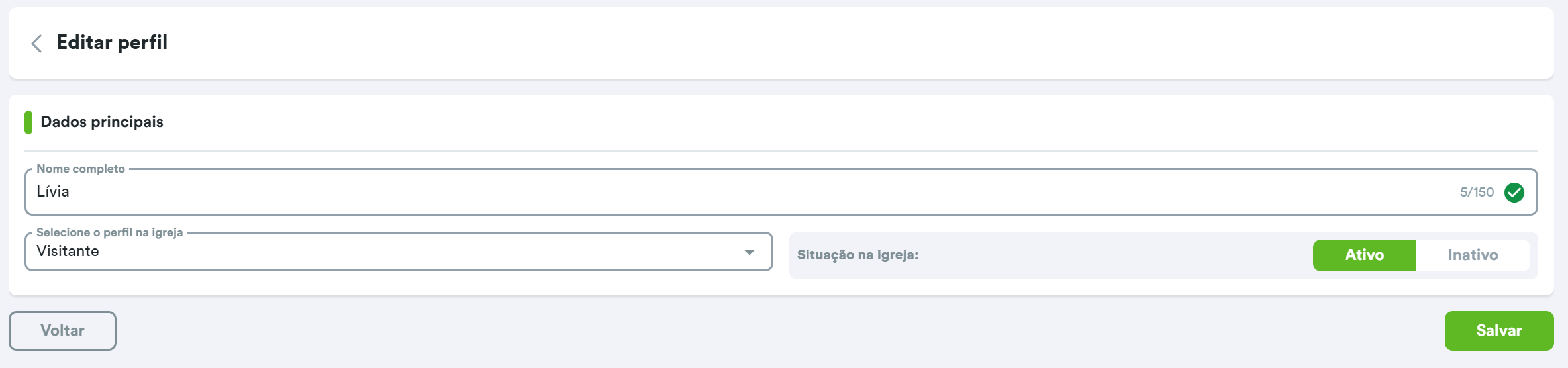
Task: Click the Visitante selected value text
Action: [x=68, y=252]
